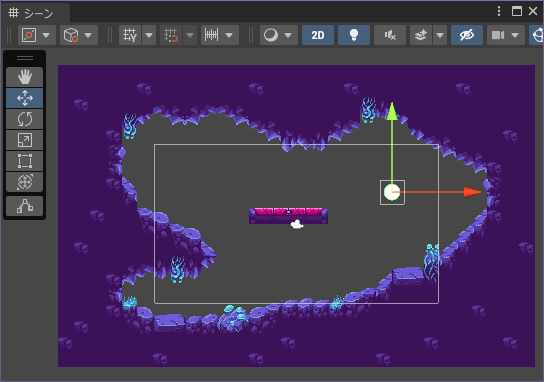The image size is (544, 382).
Task: Toggle scene audio mute button
Action: pyautogui.click(x=390, y=35)
